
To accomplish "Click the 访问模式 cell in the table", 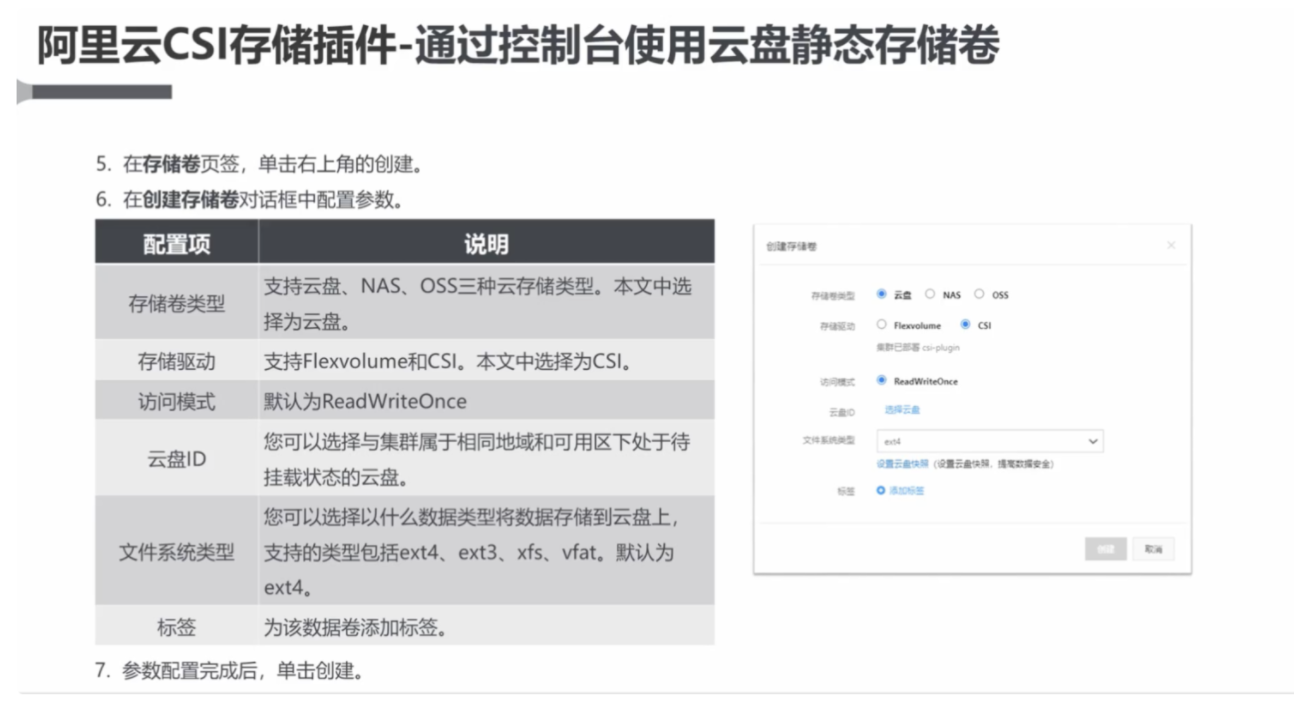I will (x=177, y=401).
